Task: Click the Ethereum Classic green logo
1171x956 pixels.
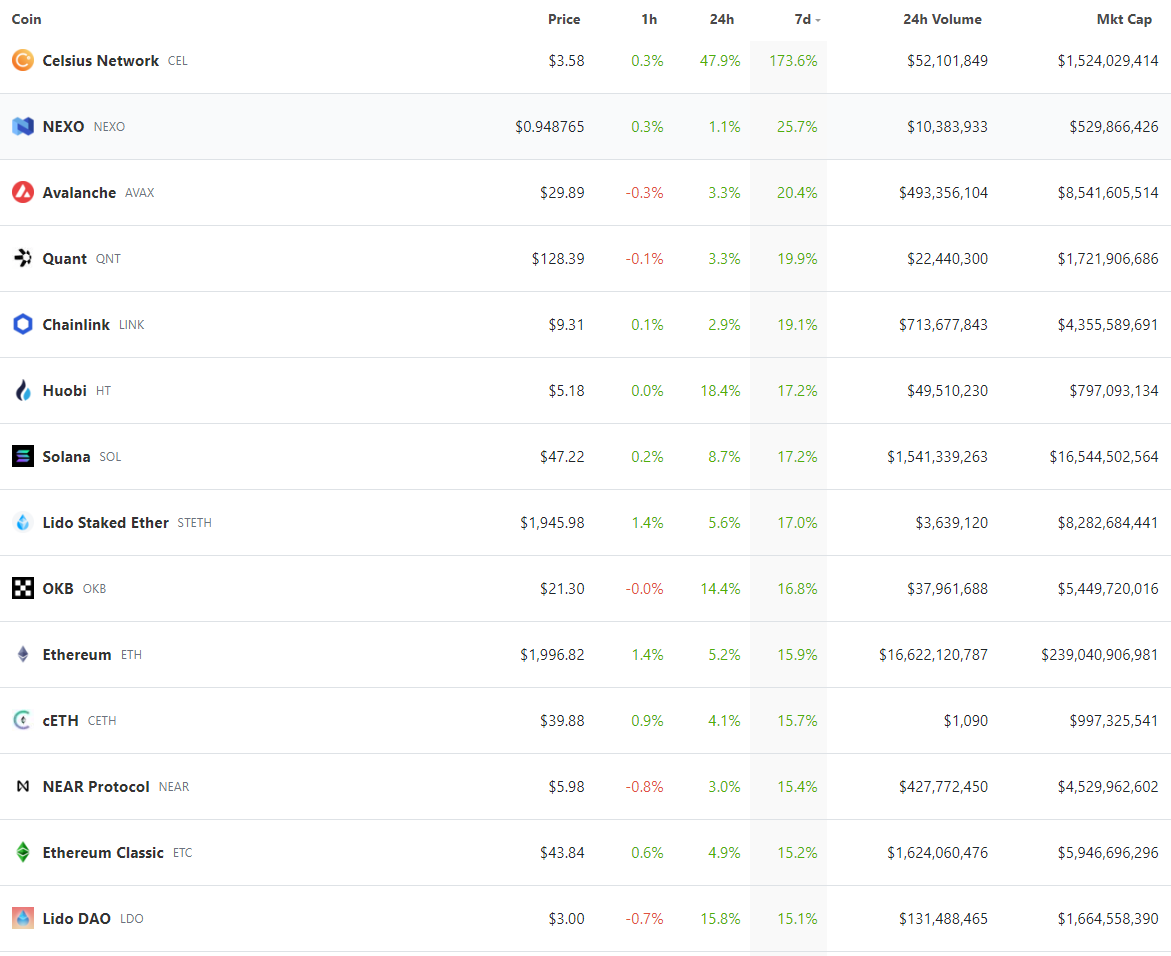Action: point(23,852)
